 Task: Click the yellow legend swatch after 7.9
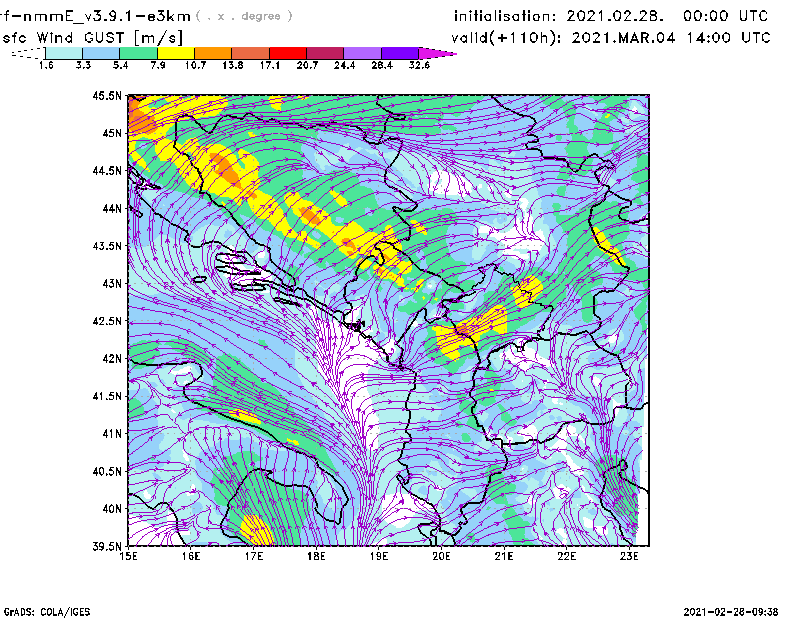tap(176, 53)
